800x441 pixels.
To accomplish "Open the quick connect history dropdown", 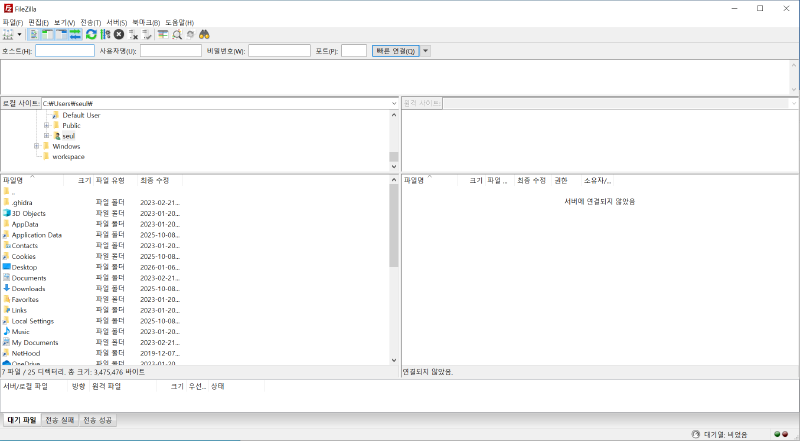I will (x=426, y=51).
